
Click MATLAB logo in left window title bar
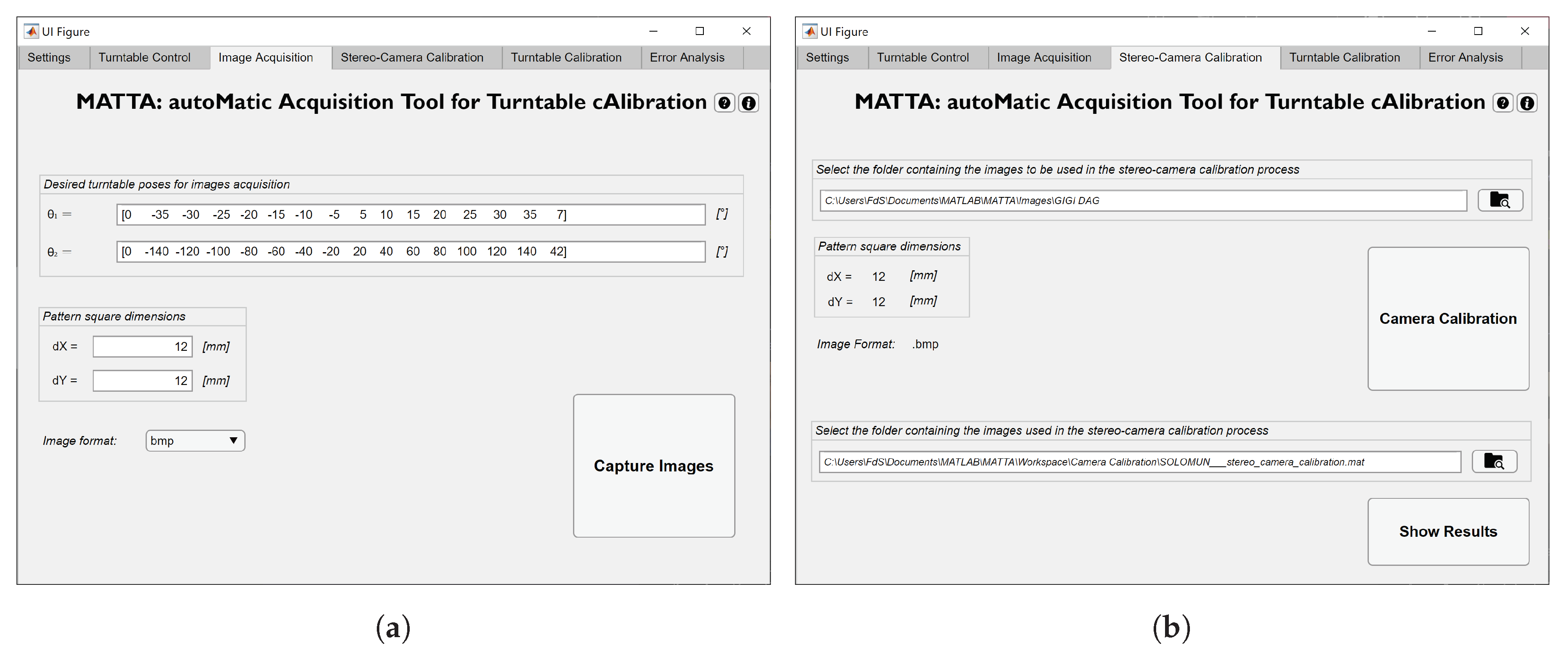click(x=31, y=31)
